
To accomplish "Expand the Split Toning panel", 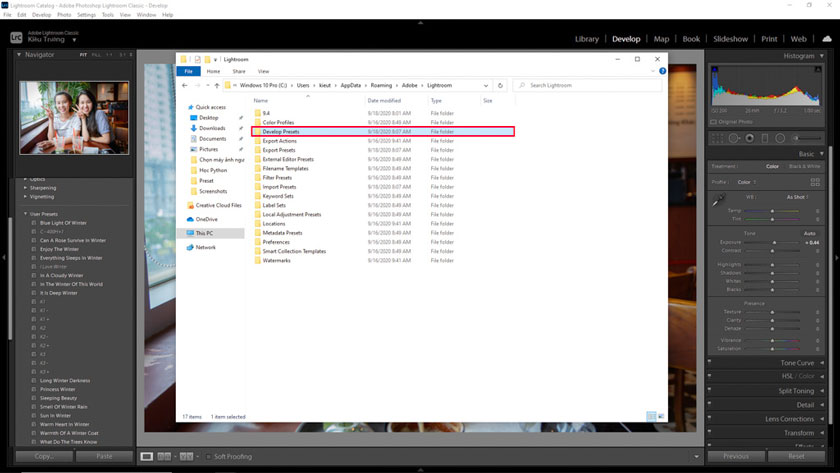I will [822, 391].
